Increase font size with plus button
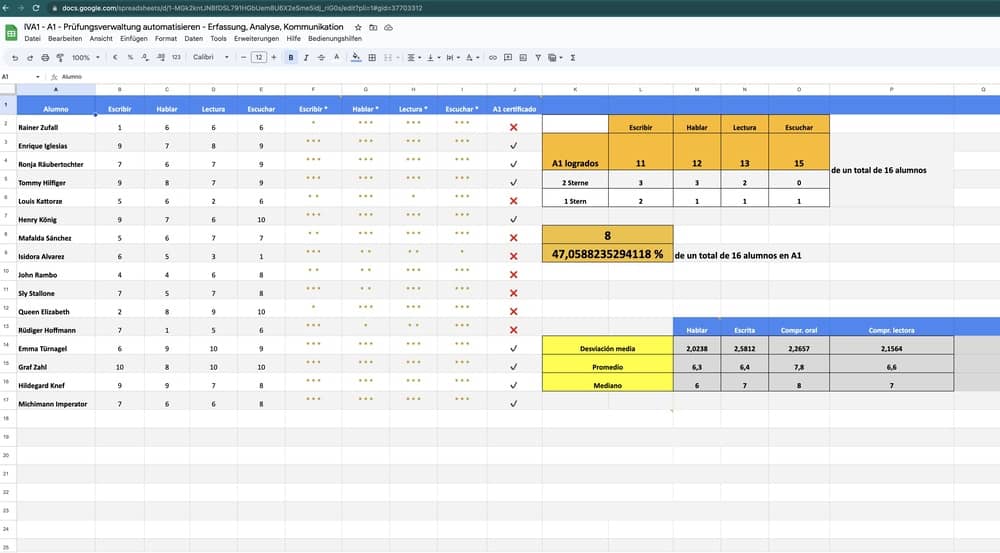Screen dimensions: 1000x553 click(275, 58)
